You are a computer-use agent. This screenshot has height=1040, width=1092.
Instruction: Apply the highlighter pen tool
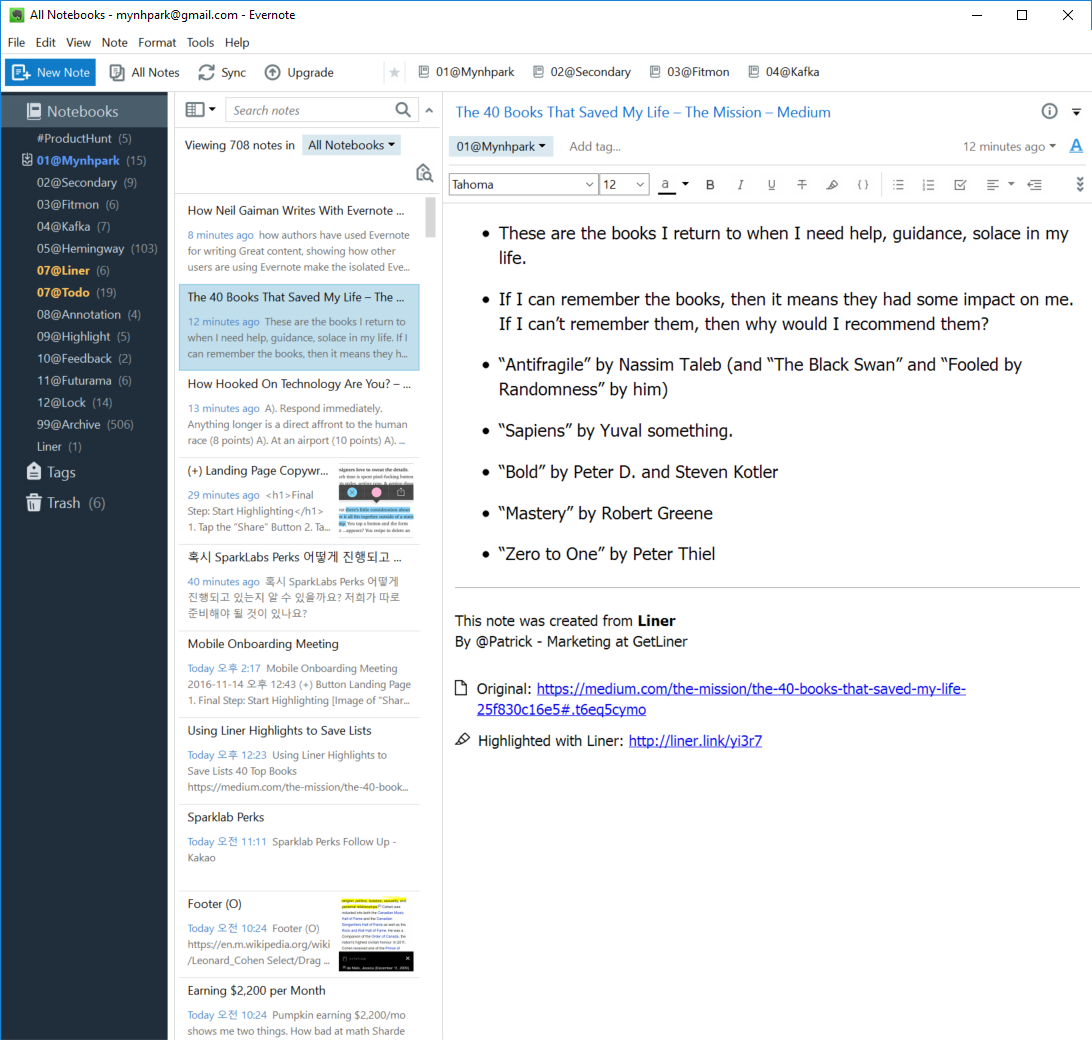(x=832, y=185)
